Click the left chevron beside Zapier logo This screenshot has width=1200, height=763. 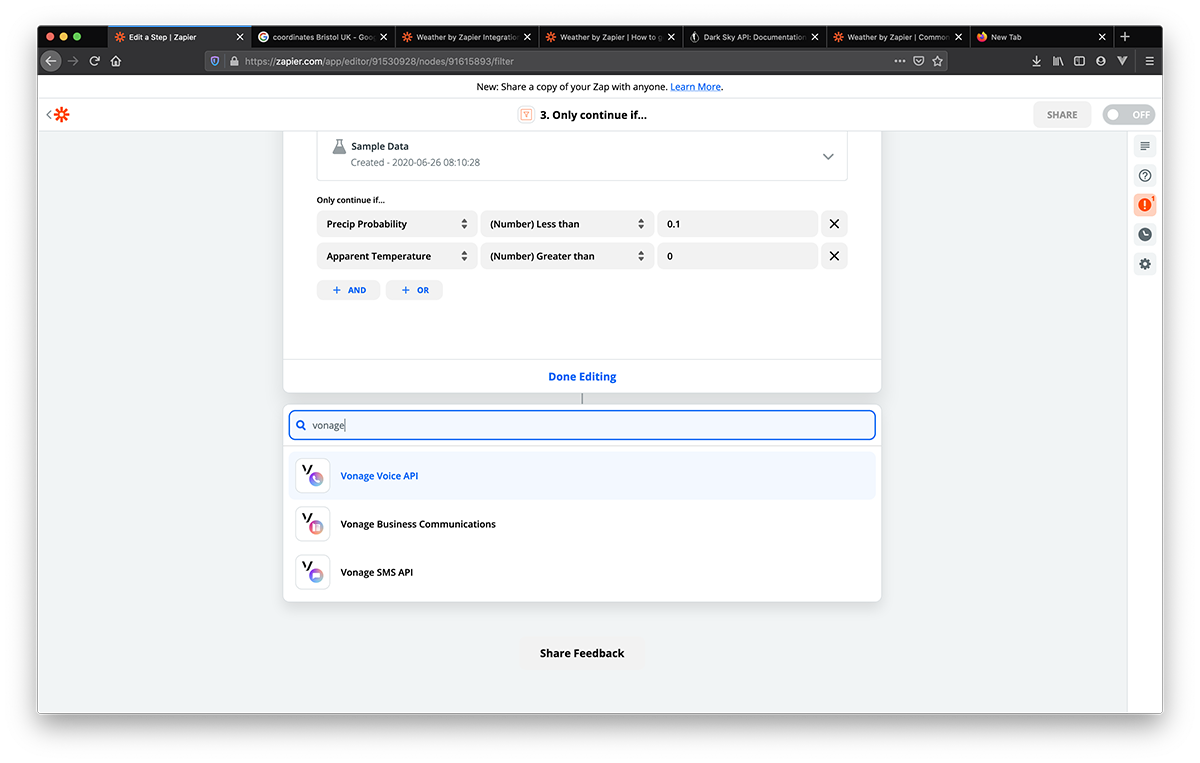[48, 115]
